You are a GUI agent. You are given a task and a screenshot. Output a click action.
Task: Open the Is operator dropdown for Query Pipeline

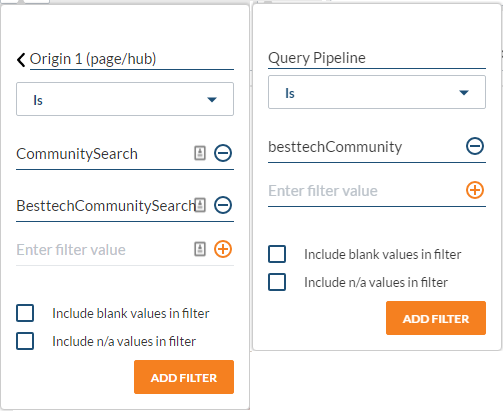[377, 92]
